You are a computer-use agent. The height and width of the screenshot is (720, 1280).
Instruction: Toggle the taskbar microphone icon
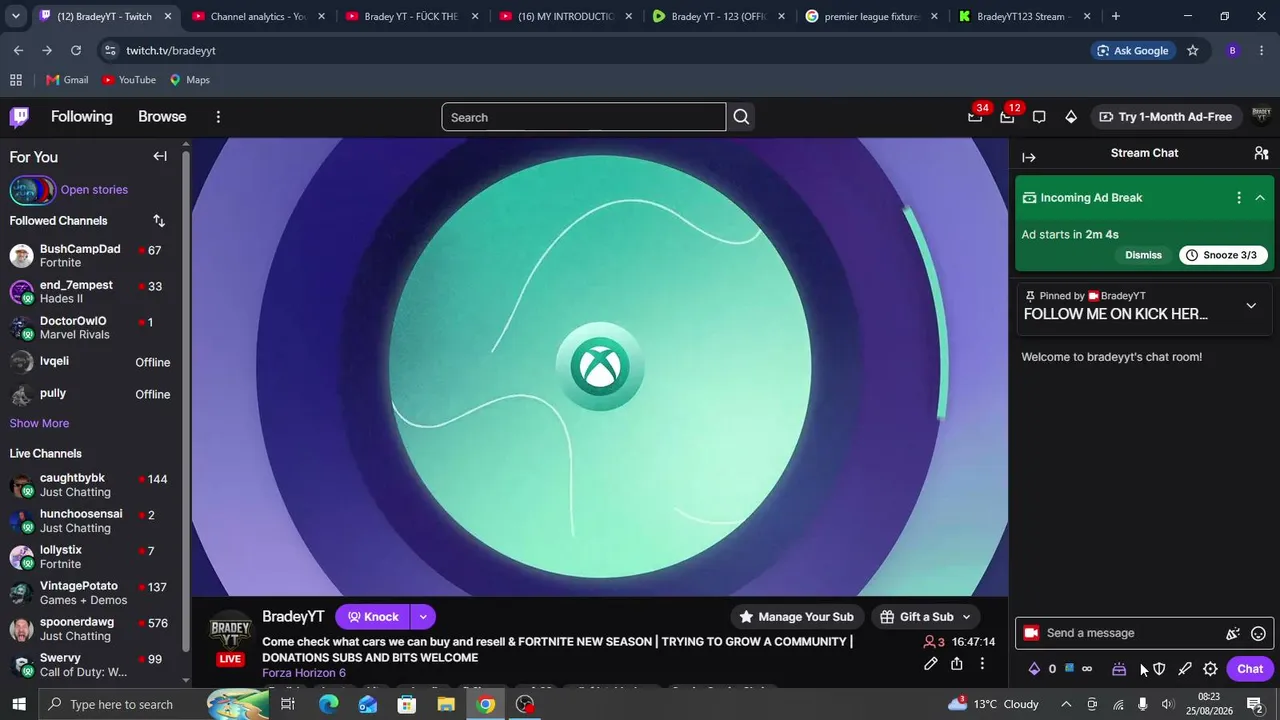click(1143, 704)
